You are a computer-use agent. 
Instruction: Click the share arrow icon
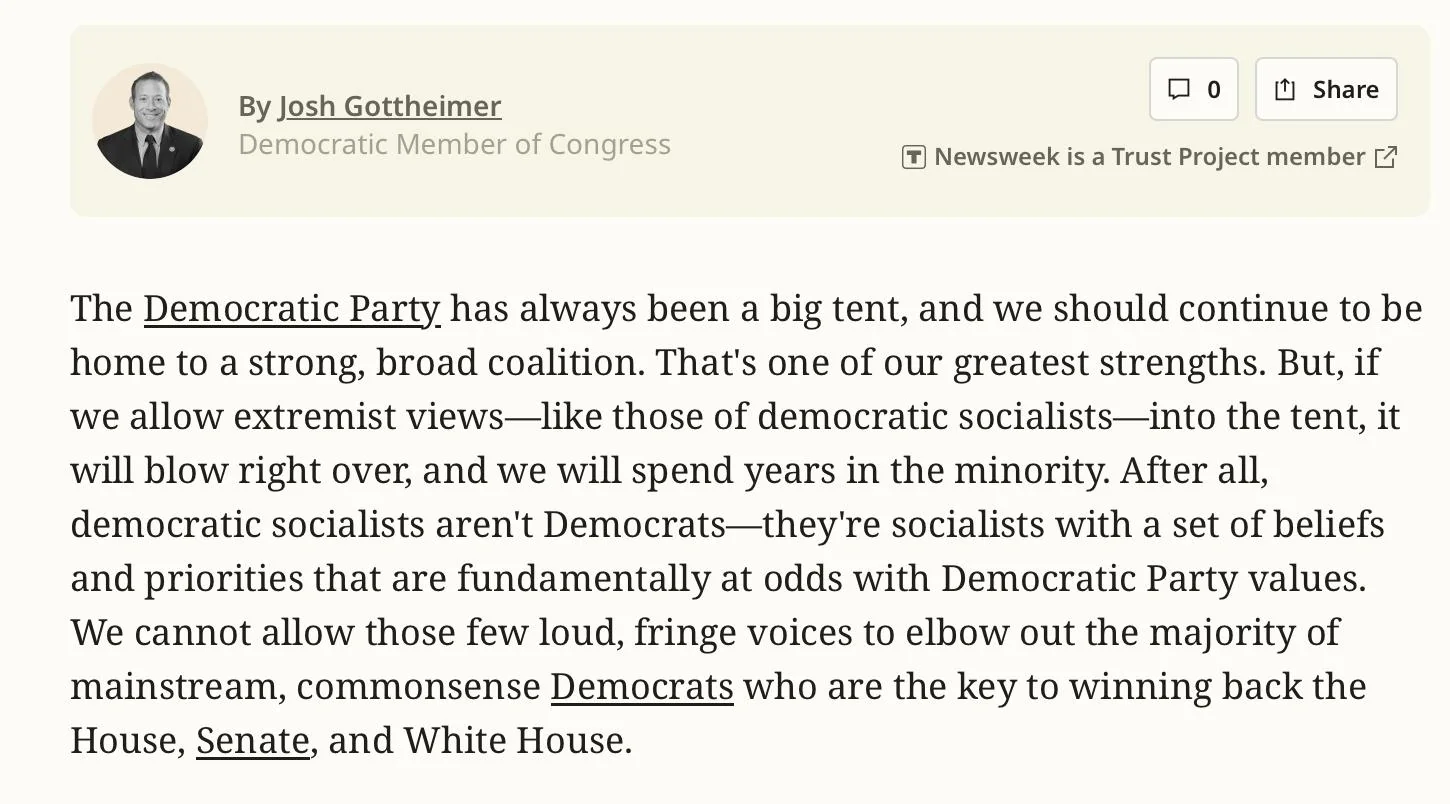[1285, 90]
